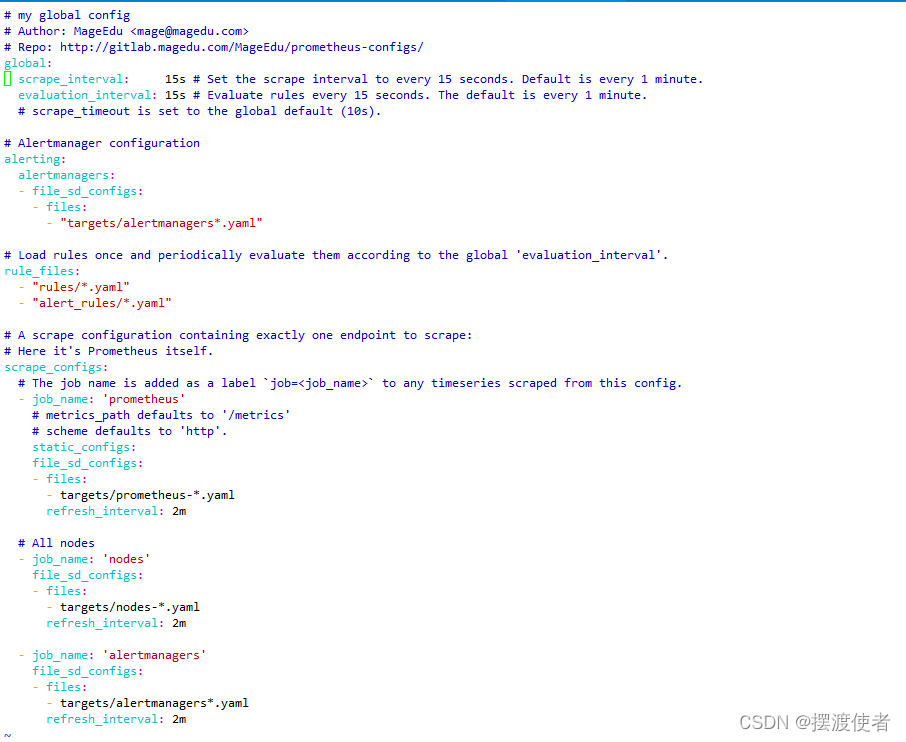Image resolution: width=906 pixels, height=742 pixels.
Task: Click the '15s' value of evaluation_interval
Action: [x=175, y=95]
